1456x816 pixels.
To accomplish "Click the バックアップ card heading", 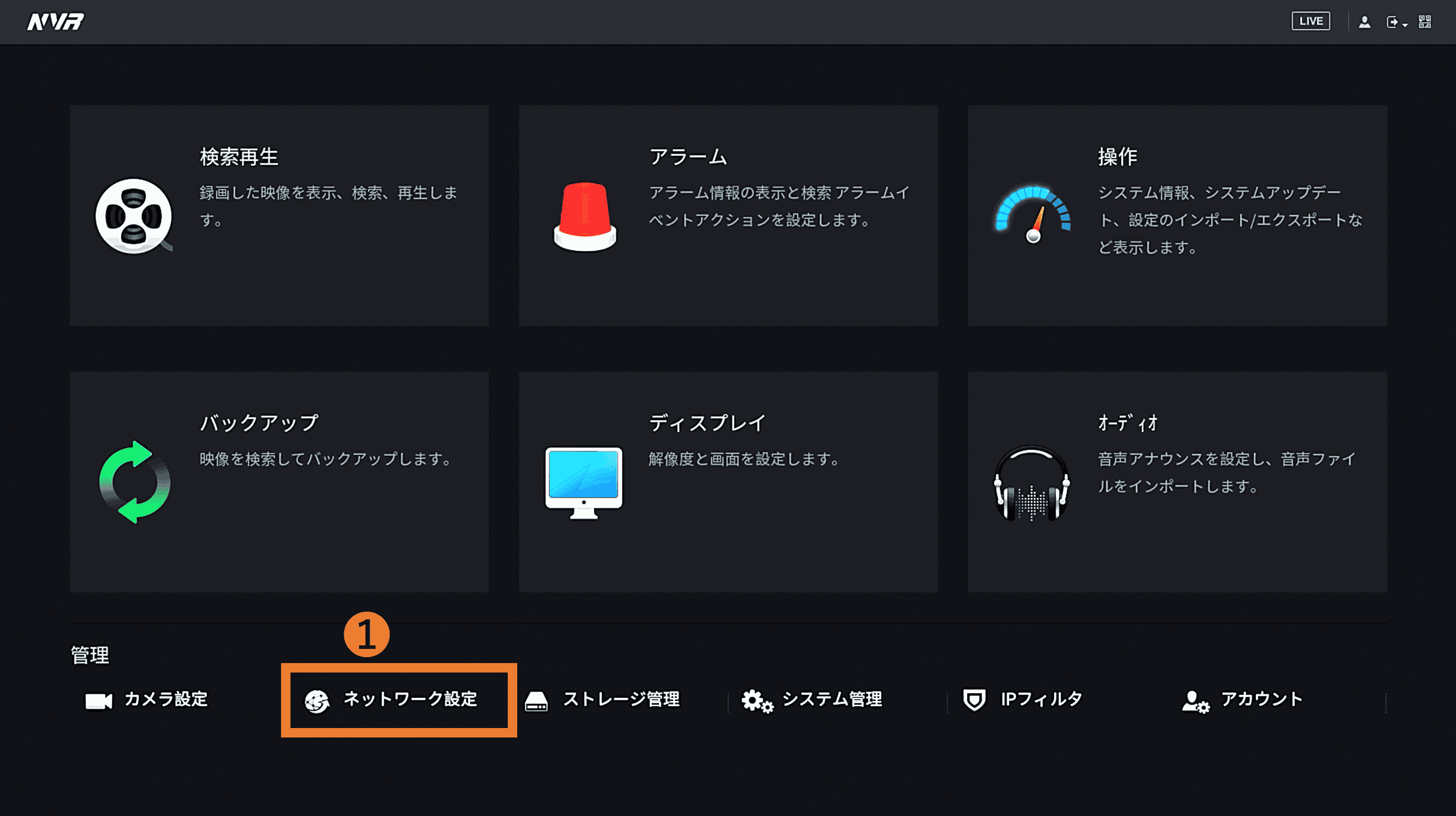I will [x=259, y=423].
